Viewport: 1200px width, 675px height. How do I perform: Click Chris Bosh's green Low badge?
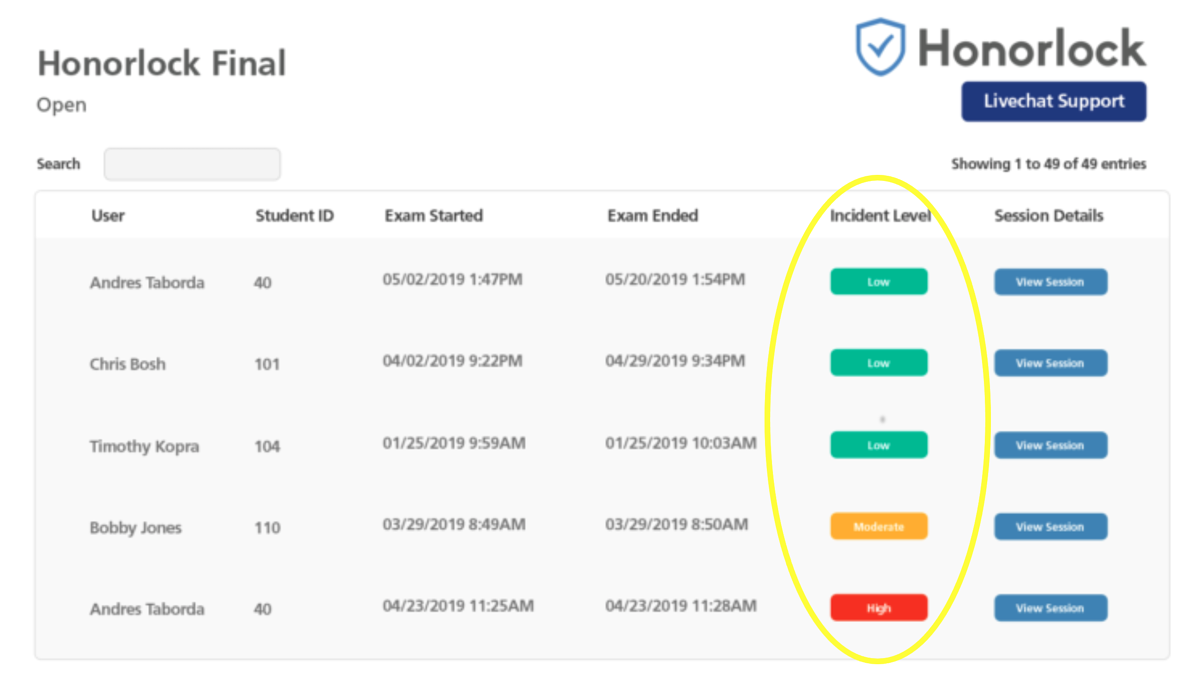tap(878, 363)
